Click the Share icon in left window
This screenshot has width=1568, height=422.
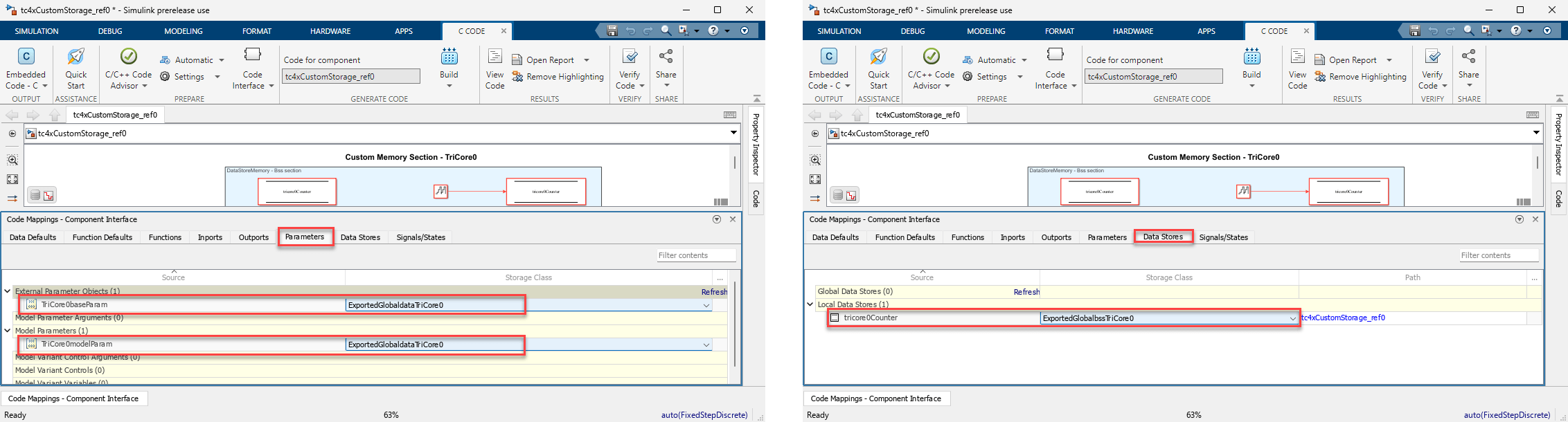(666, 57)
